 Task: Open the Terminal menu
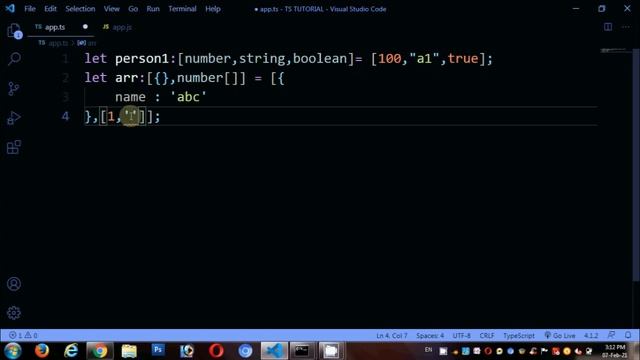click(182, 9)
